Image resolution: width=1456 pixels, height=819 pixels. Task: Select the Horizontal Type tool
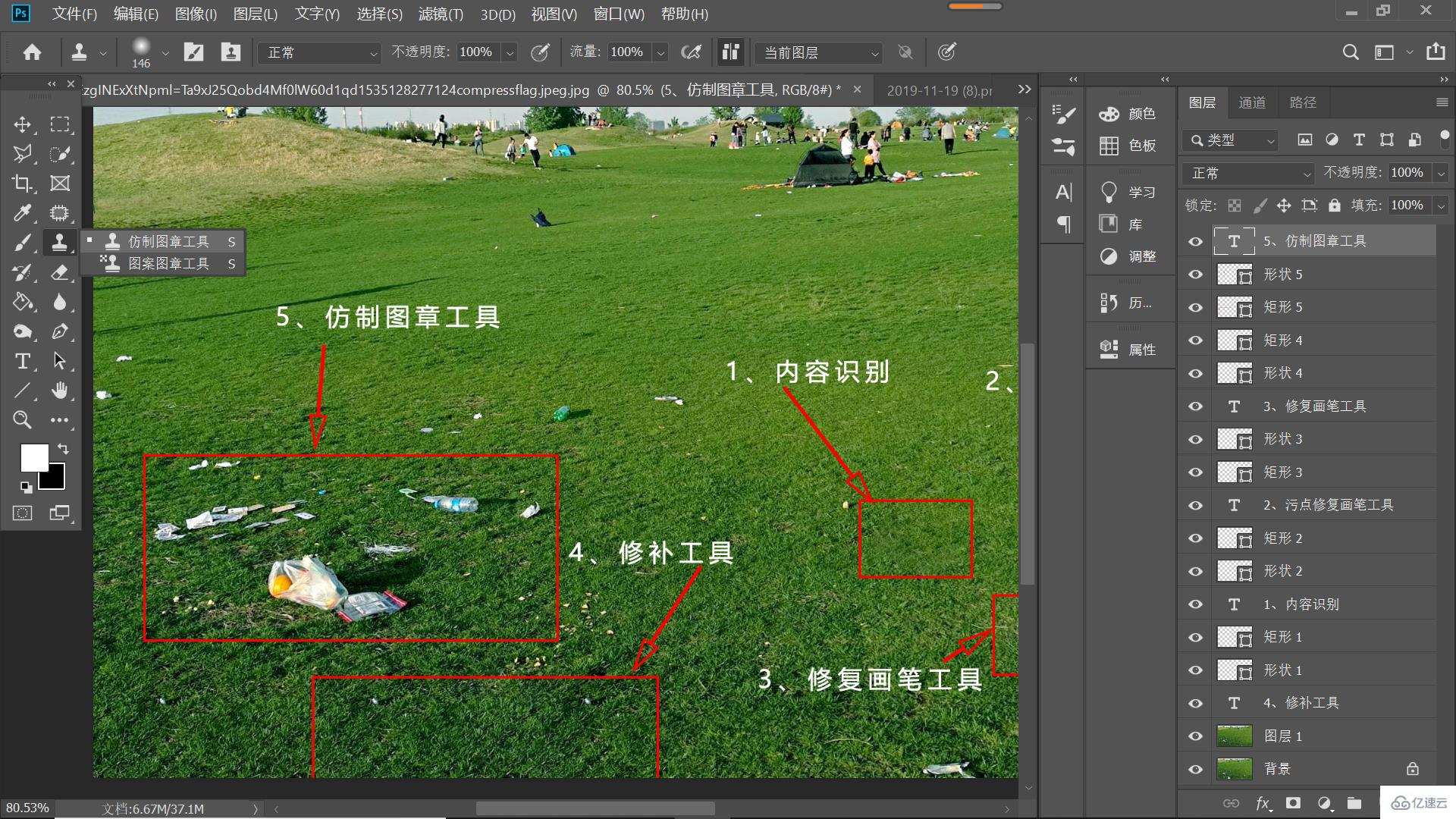click(23, 361)
